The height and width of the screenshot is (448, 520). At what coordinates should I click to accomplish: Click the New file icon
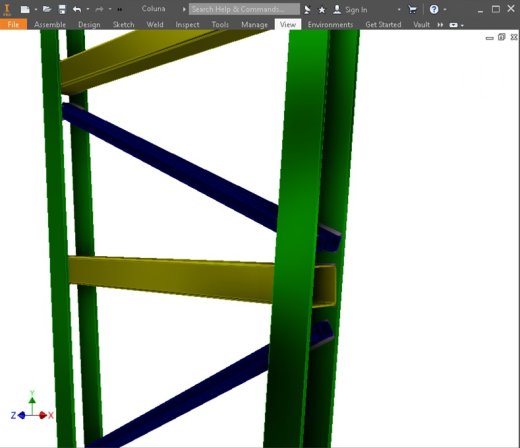(25, 9)
